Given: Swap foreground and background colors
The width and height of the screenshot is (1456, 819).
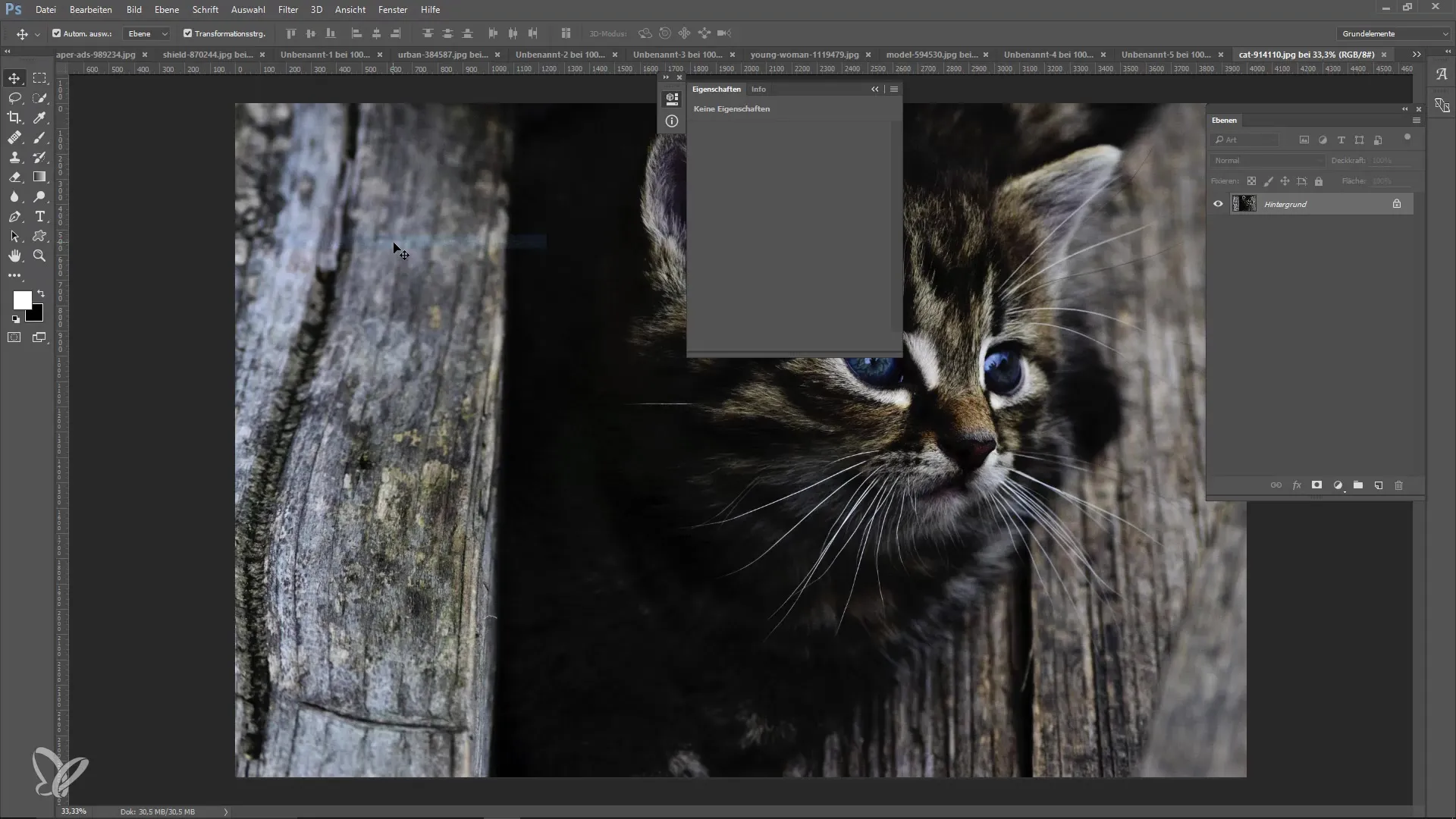Looking at the screenshot, I should (x=41, y=293).
